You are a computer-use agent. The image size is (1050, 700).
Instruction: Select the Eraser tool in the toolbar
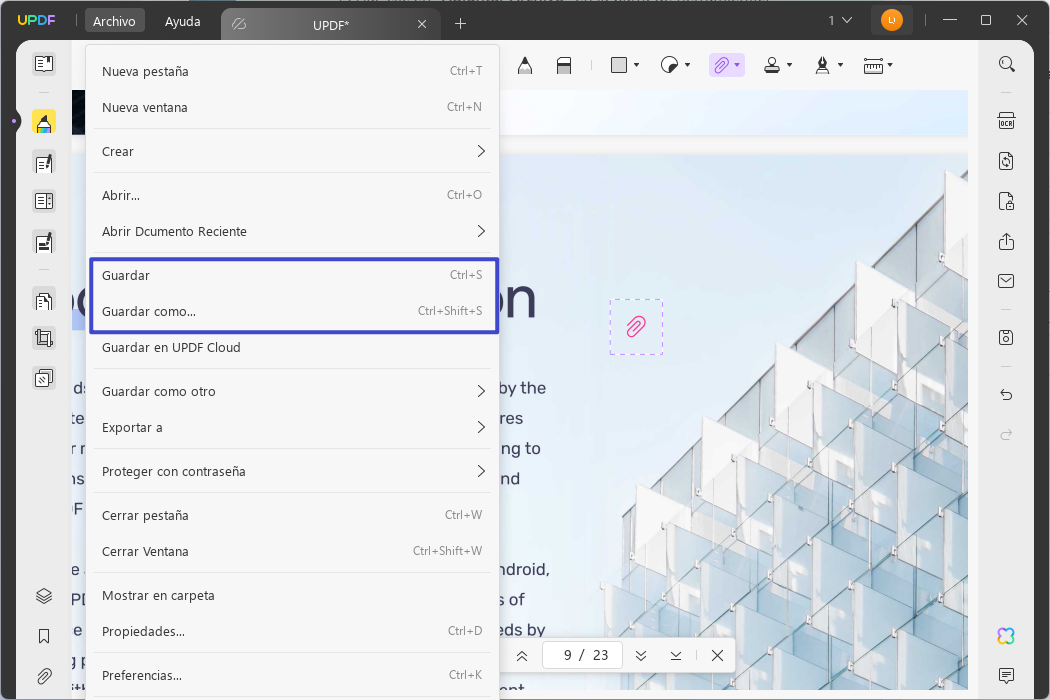pyautogui.click(x=564, y=65)
